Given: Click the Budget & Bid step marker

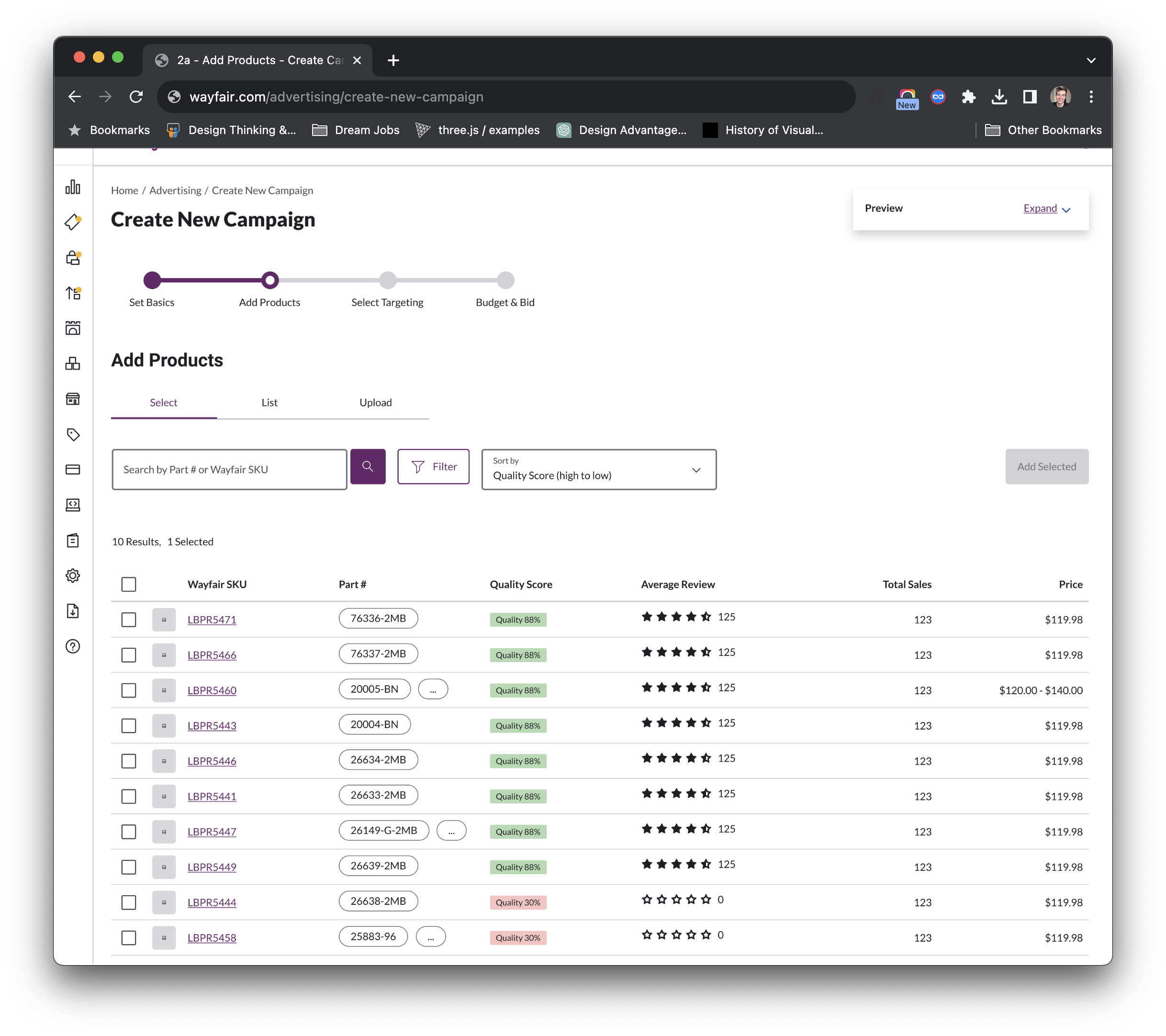Looking at the screenshot, I should tap(505, 280).
